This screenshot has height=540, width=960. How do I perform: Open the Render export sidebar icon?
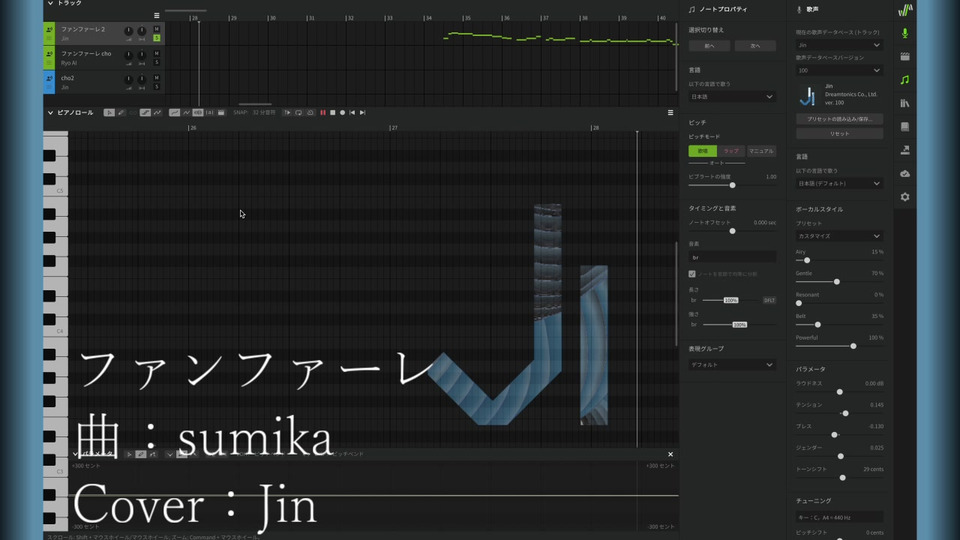coord(905,150)
